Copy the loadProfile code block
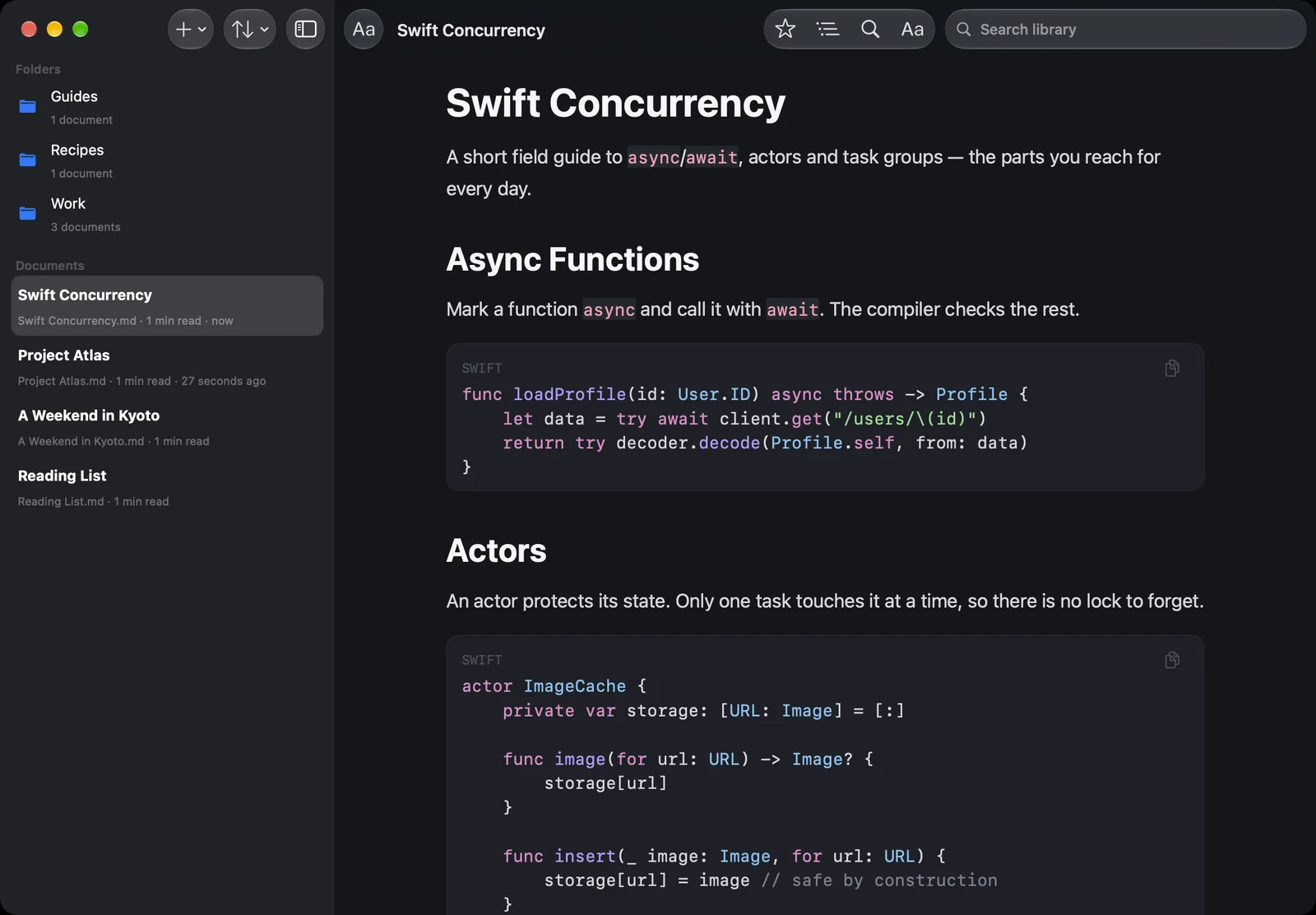This screenshot has width=1316, height=915. tap(1172, 368)
